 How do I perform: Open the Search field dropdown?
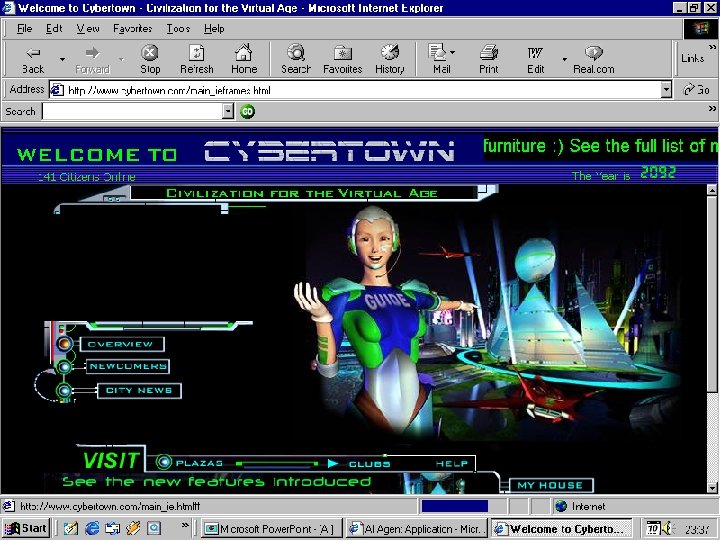(228, 111)
